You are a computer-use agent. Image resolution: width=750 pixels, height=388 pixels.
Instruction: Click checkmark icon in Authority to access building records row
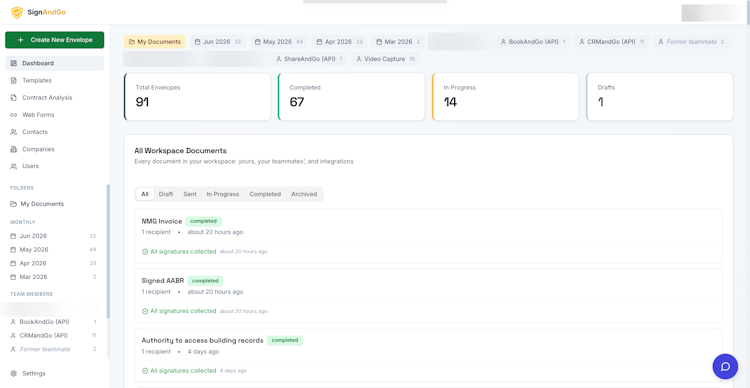click(145, 371)
